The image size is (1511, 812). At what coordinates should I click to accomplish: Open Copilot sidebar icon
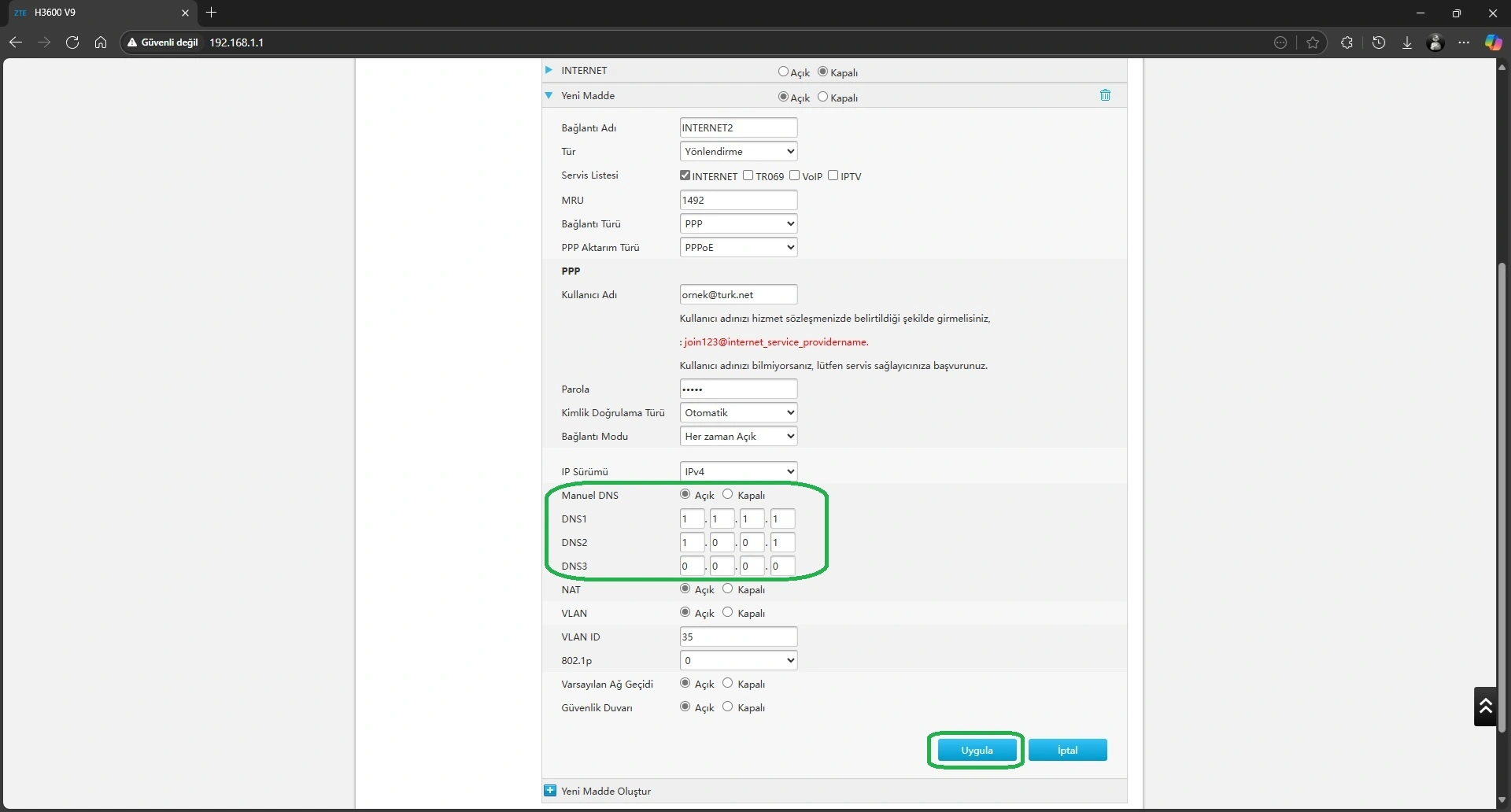1493,42
